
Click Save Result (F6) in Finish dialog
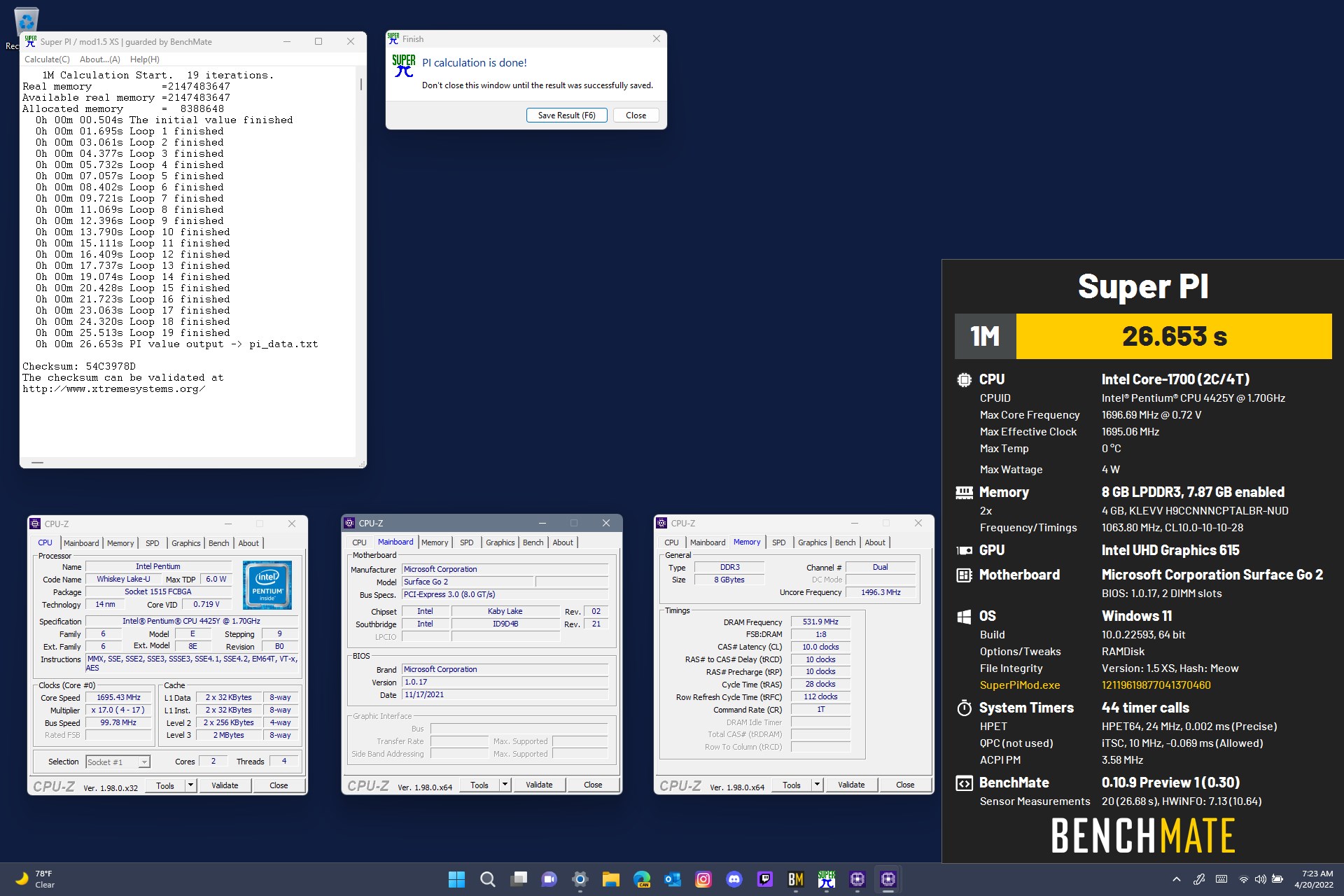567,115
